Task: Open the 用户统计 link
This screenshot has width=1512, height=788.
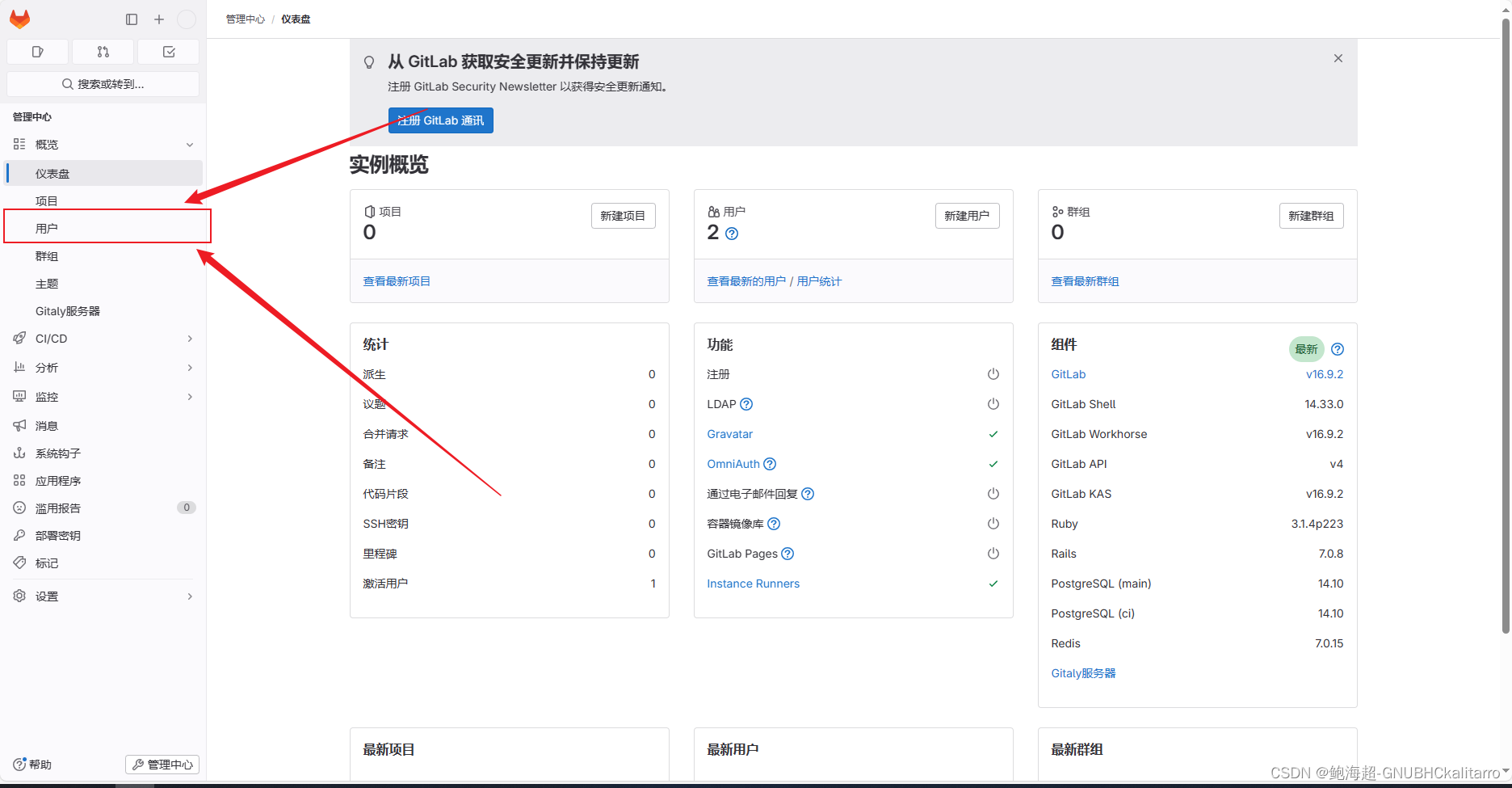Action: (x=819, y=281)
